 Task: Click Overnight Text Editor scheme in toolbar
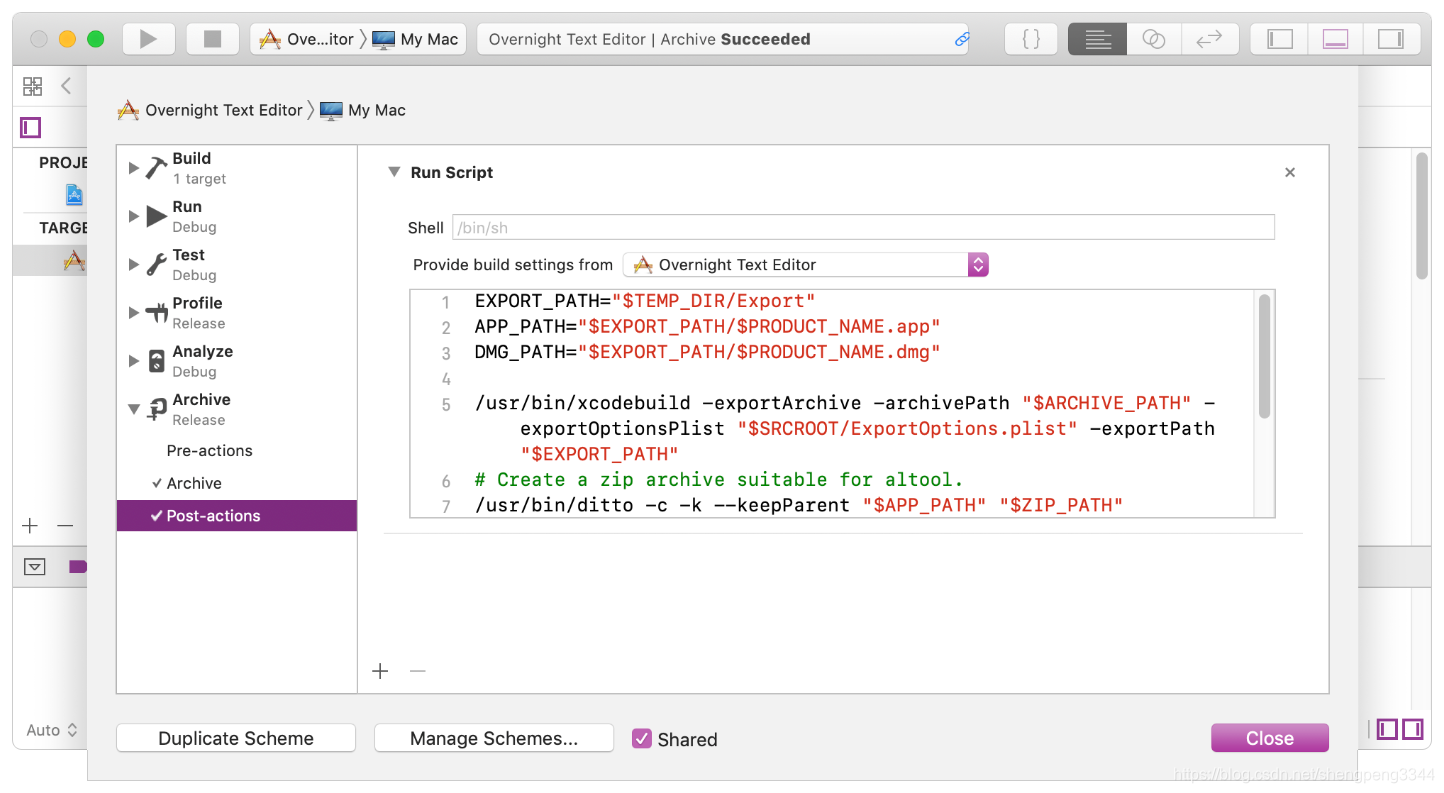click(306, 39)
